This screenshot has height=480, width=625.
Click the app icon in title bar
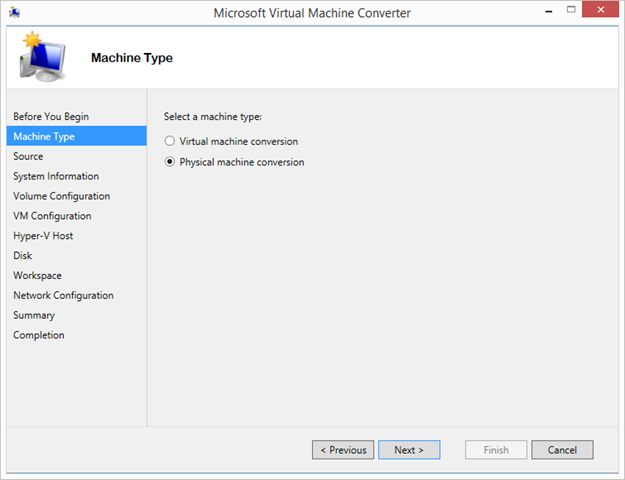(x=14, y=12)
